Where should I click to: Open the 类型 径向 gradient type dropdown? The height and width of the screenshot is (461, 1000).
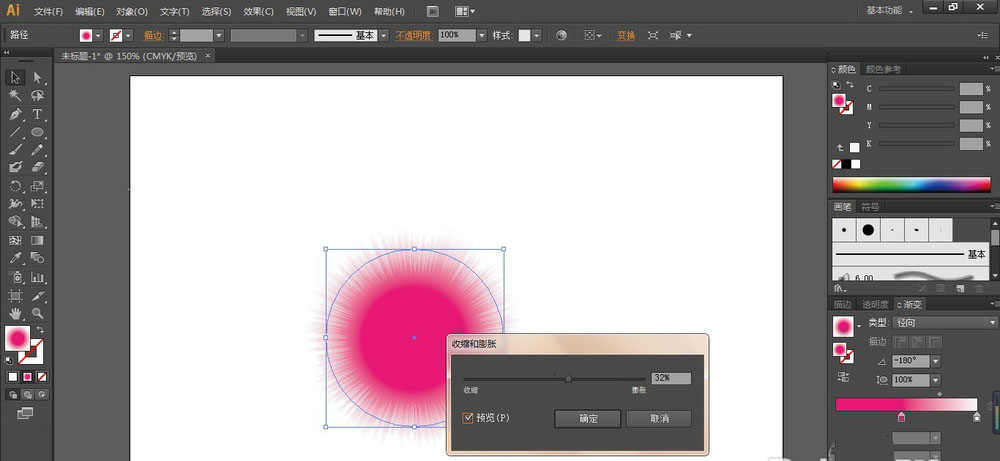[932, 323]
